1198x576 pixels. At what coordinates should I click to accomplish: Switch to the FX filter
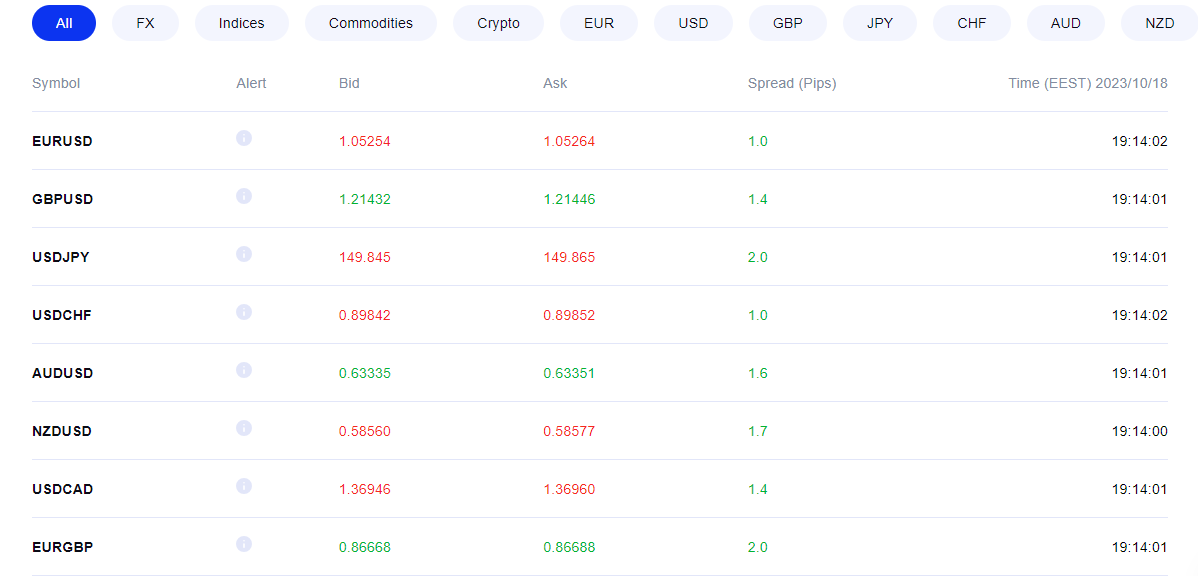coord(145,23)
